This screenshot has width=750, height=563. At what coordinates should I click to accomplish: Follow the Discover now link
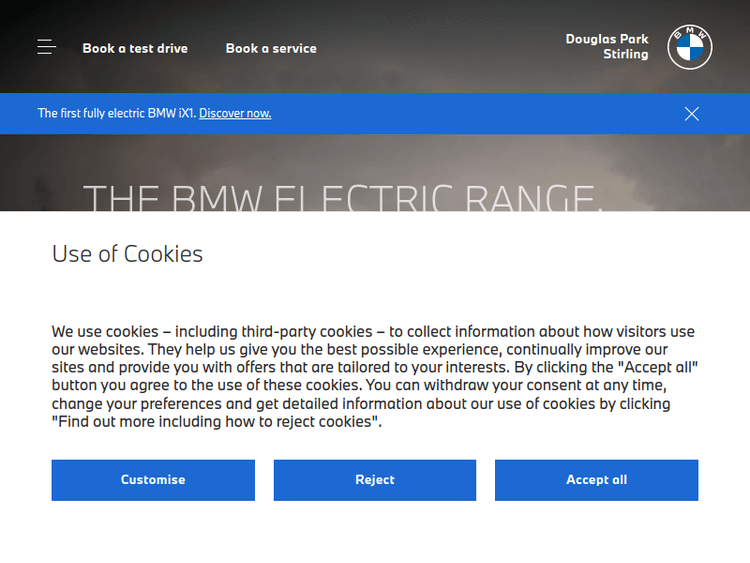click(235, 114)
